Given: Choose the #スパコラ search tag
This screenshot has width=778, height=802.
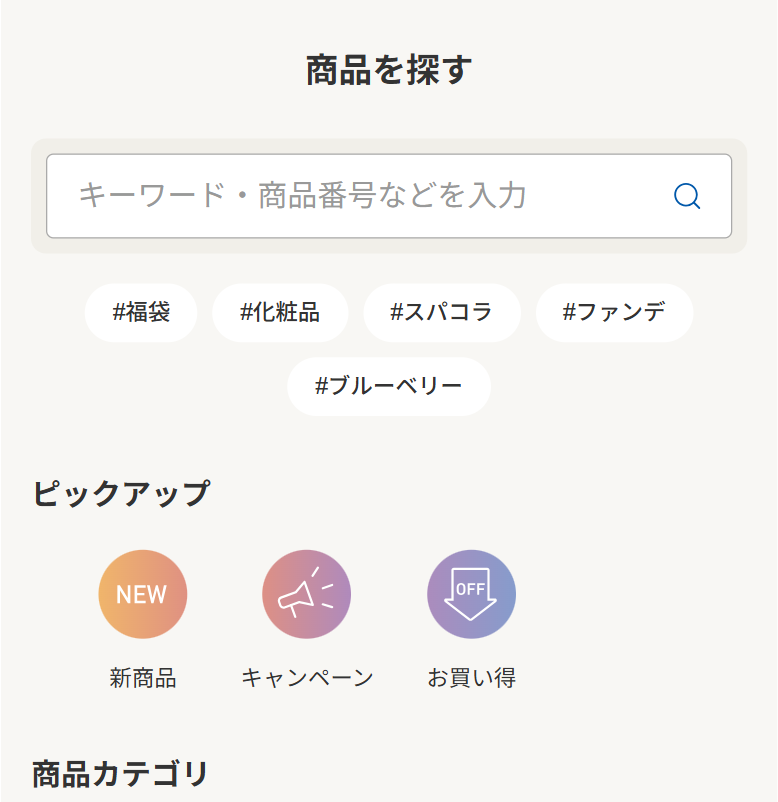Looking at the screenshot, I should (x=441, y=312).
